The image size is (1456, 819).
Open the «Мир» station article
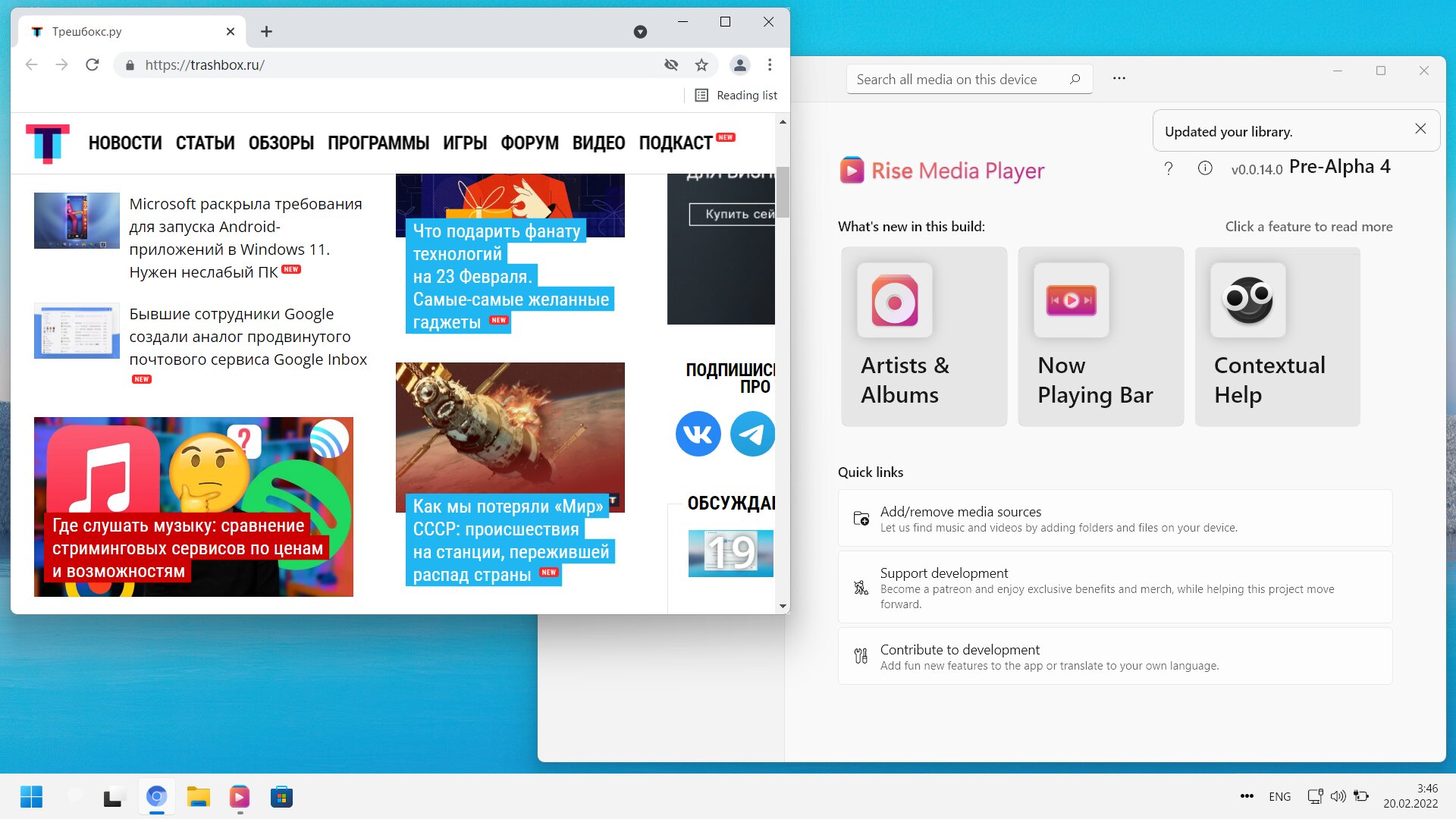(x=510, y=541)
